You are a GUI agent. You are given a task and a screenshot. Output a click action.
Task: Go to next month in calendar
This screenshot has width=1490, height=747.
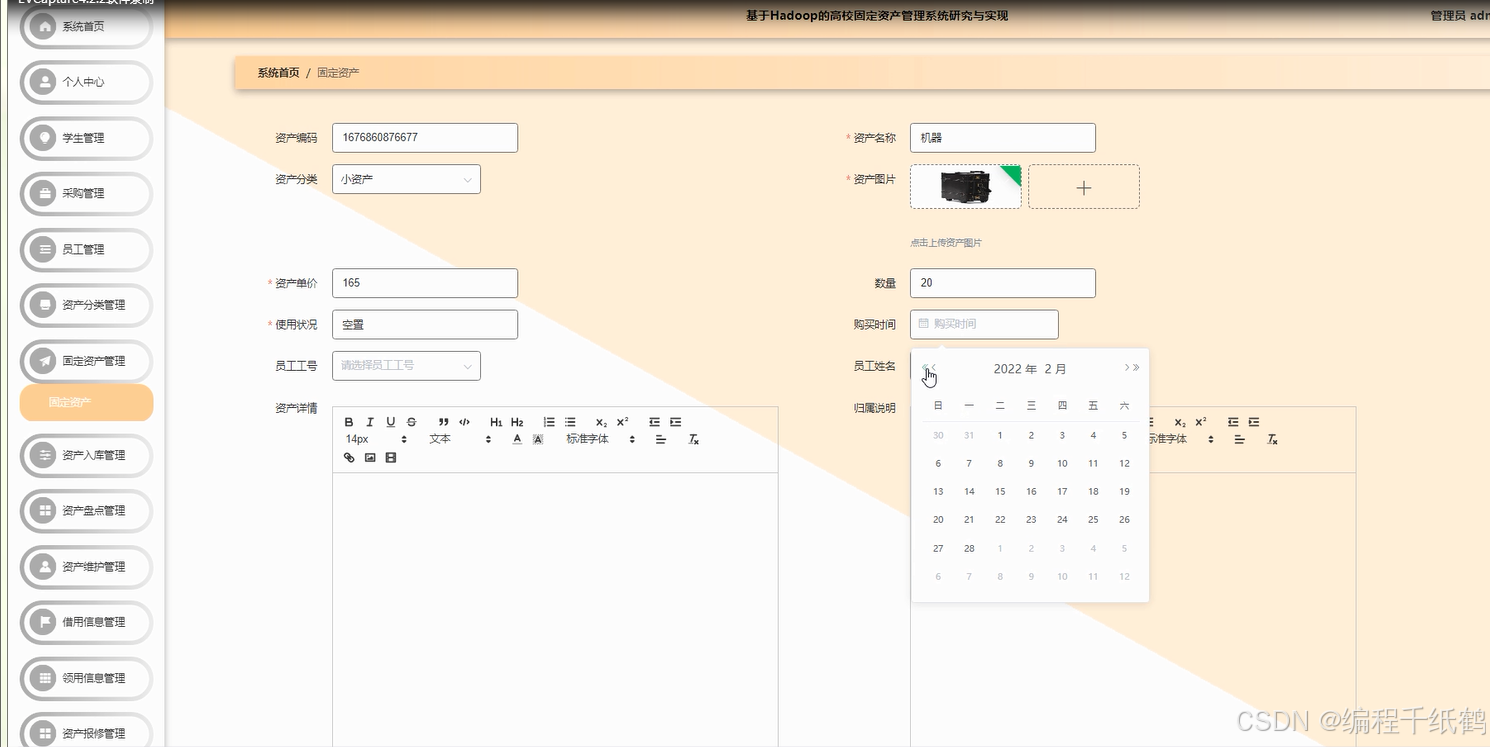1126,368
